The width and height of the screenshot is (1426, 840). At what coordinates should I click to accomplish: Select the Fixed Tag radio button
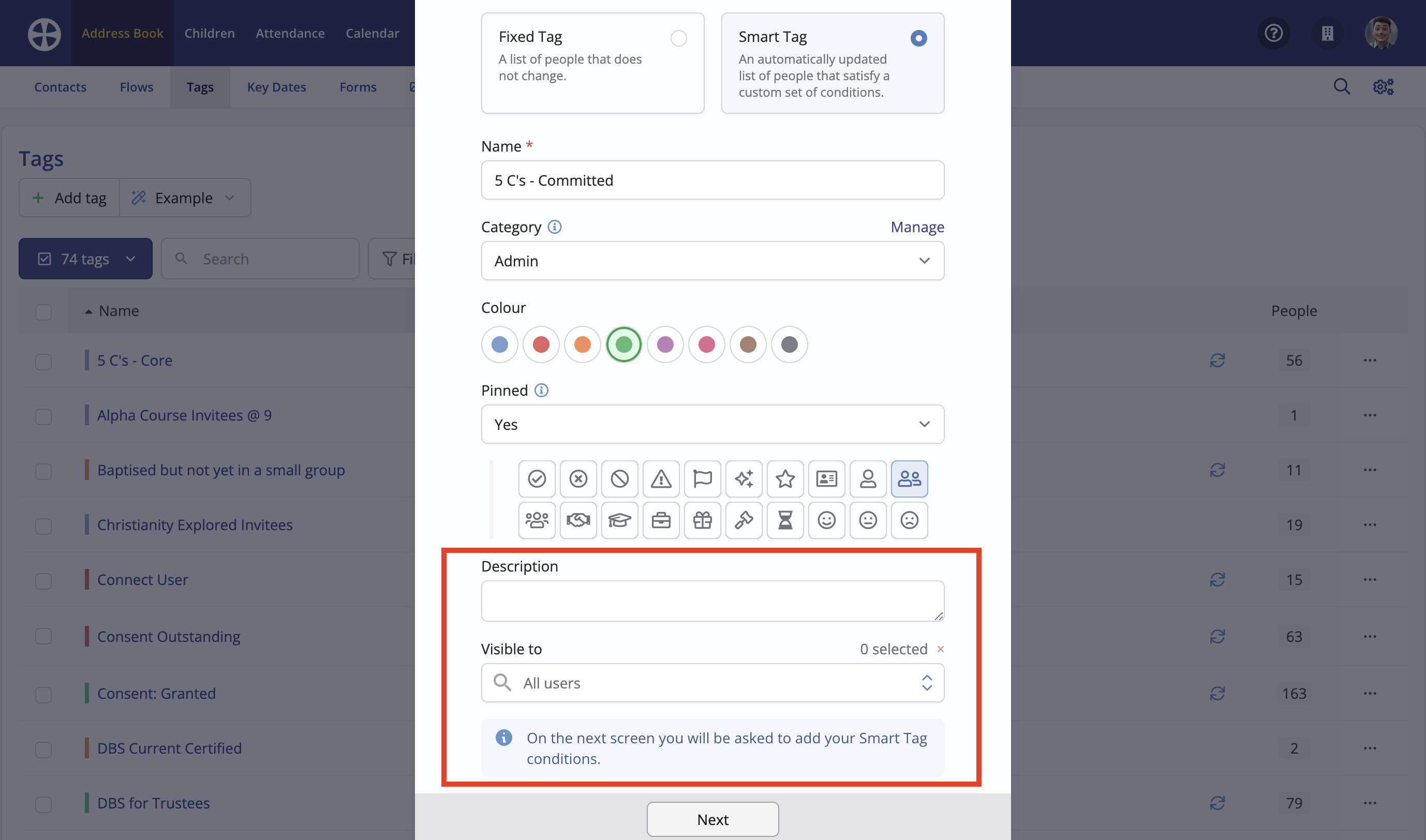click(678, 38)
